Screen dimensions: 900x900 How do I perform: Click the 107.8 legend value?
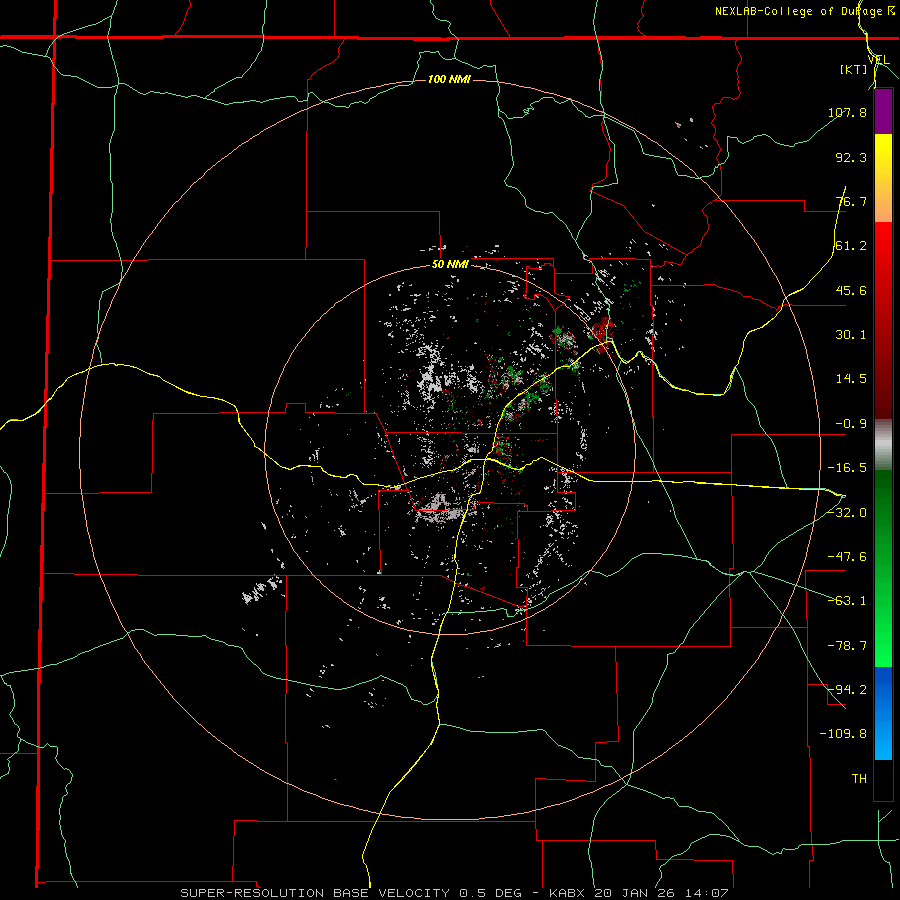[847, 112]
